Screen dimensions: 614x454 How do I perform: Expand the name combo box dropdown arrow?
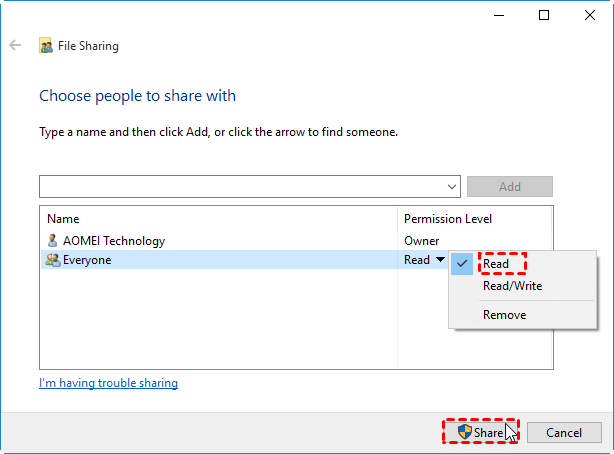pyautogui.click(x=453, y=187)
